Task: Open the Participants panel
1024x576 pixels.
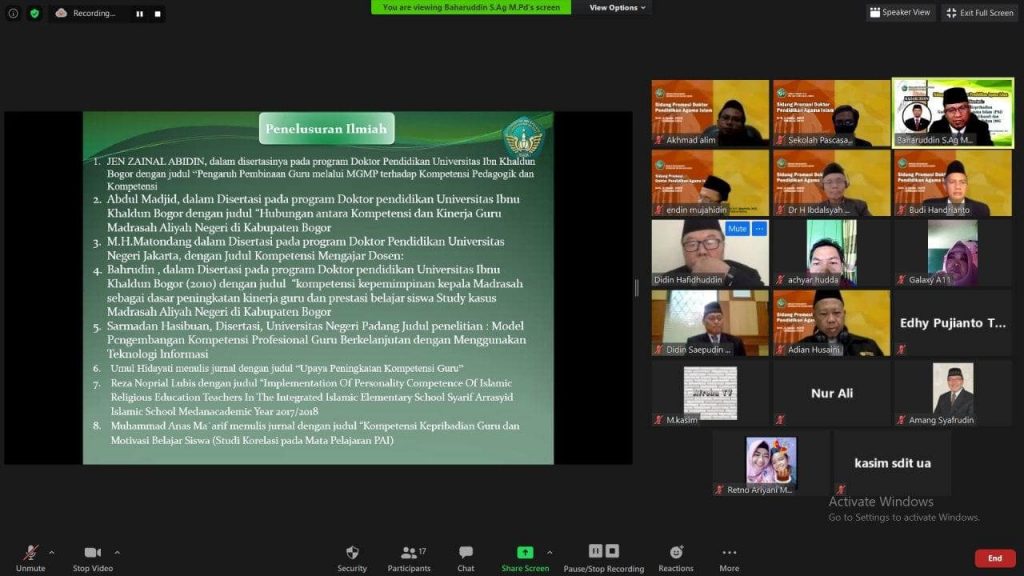Action: (x=408, y=557)
